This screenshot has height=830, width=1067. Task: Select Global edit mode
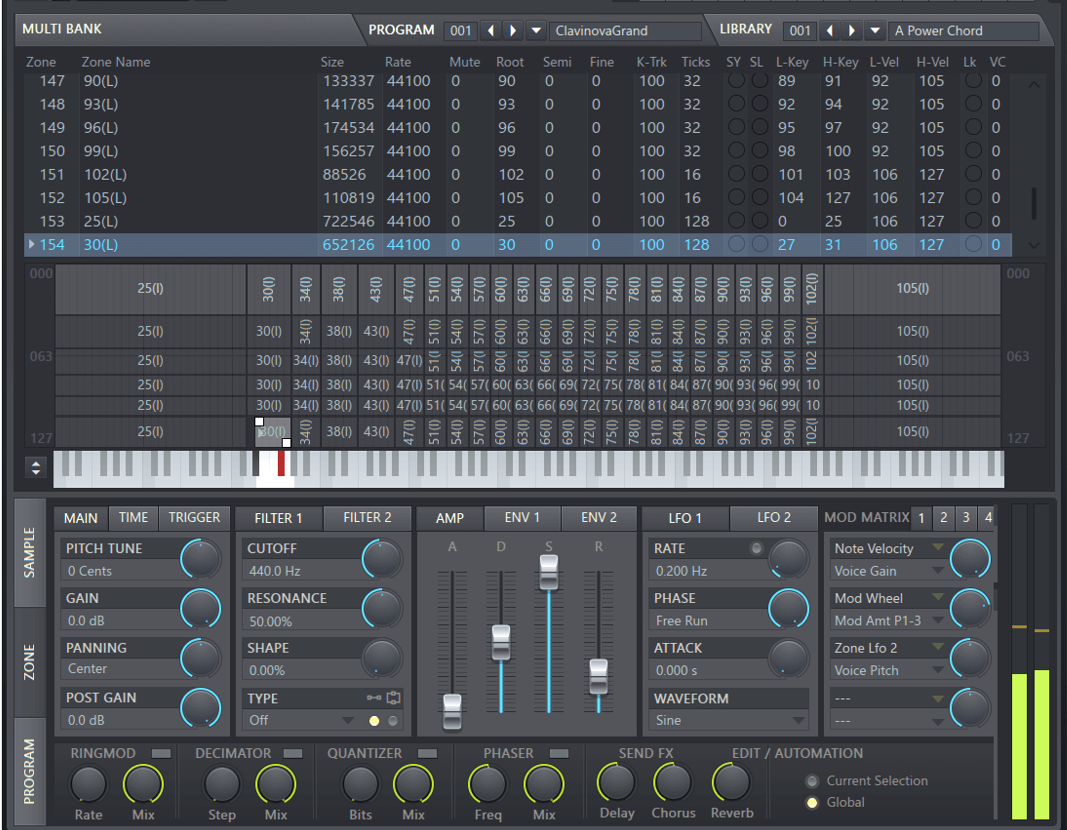[x=812, y=803]
